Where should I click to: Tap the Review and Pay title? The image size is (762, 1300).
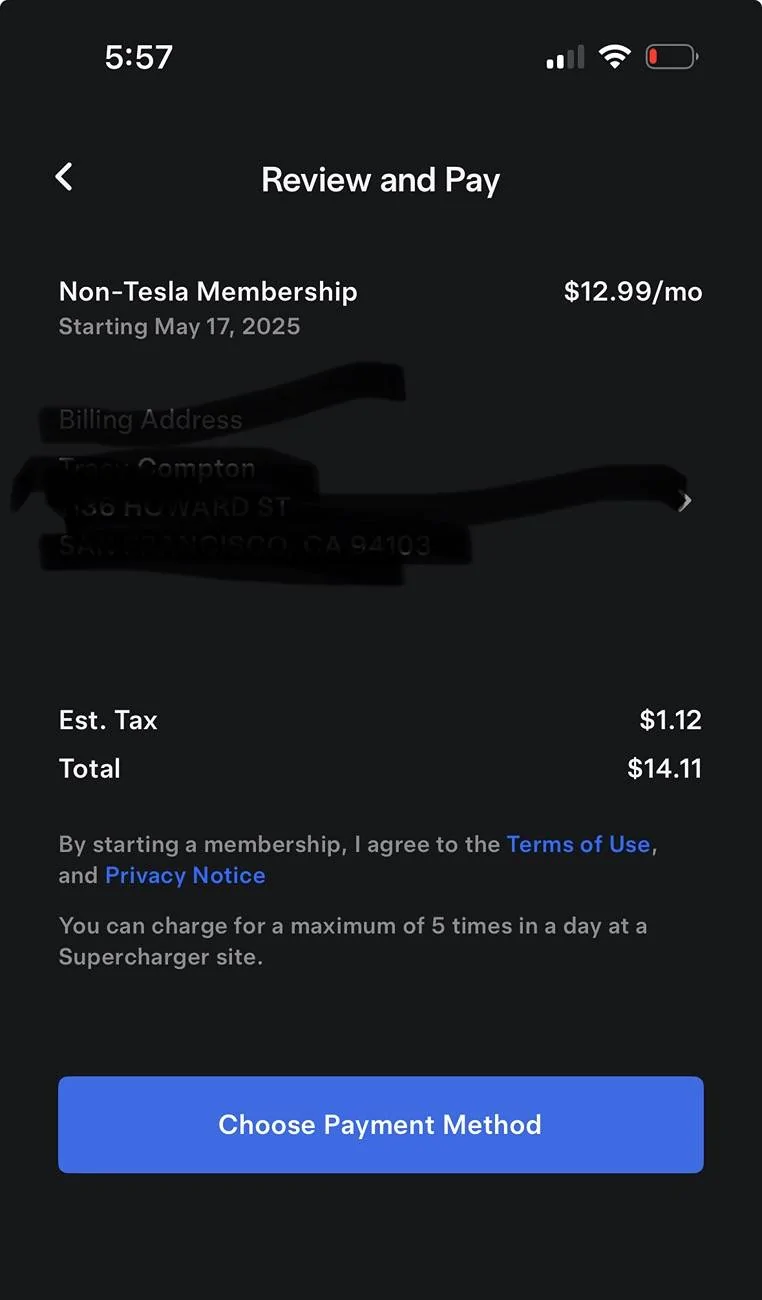tap(380, 180)
